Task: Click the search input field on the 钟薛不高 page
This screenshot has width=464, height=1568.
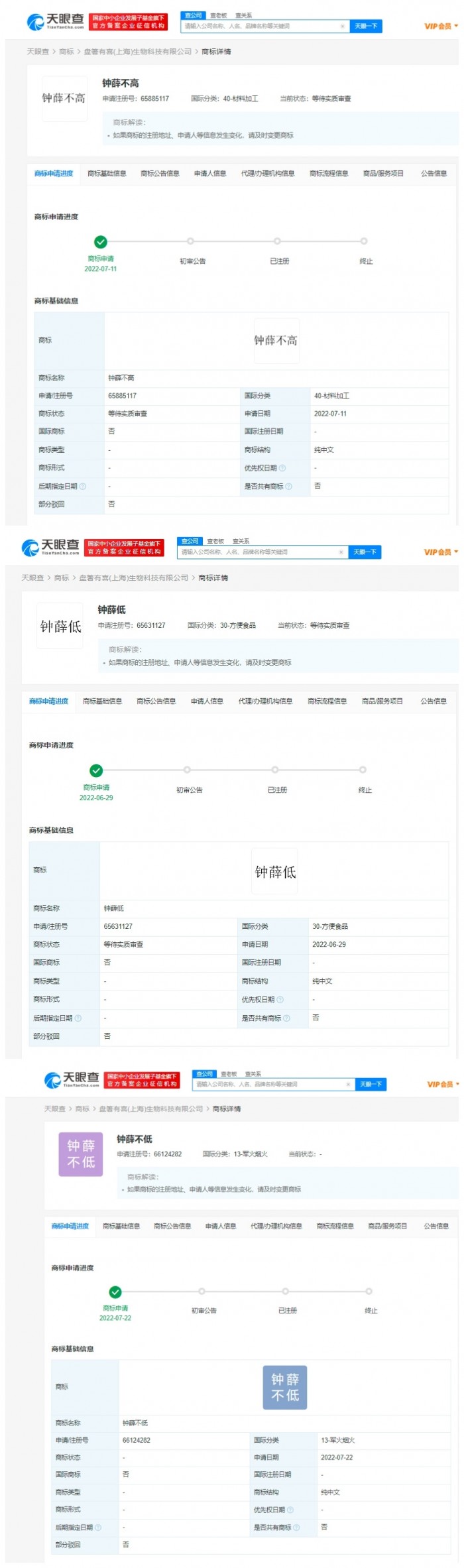Action: point(262,27)
